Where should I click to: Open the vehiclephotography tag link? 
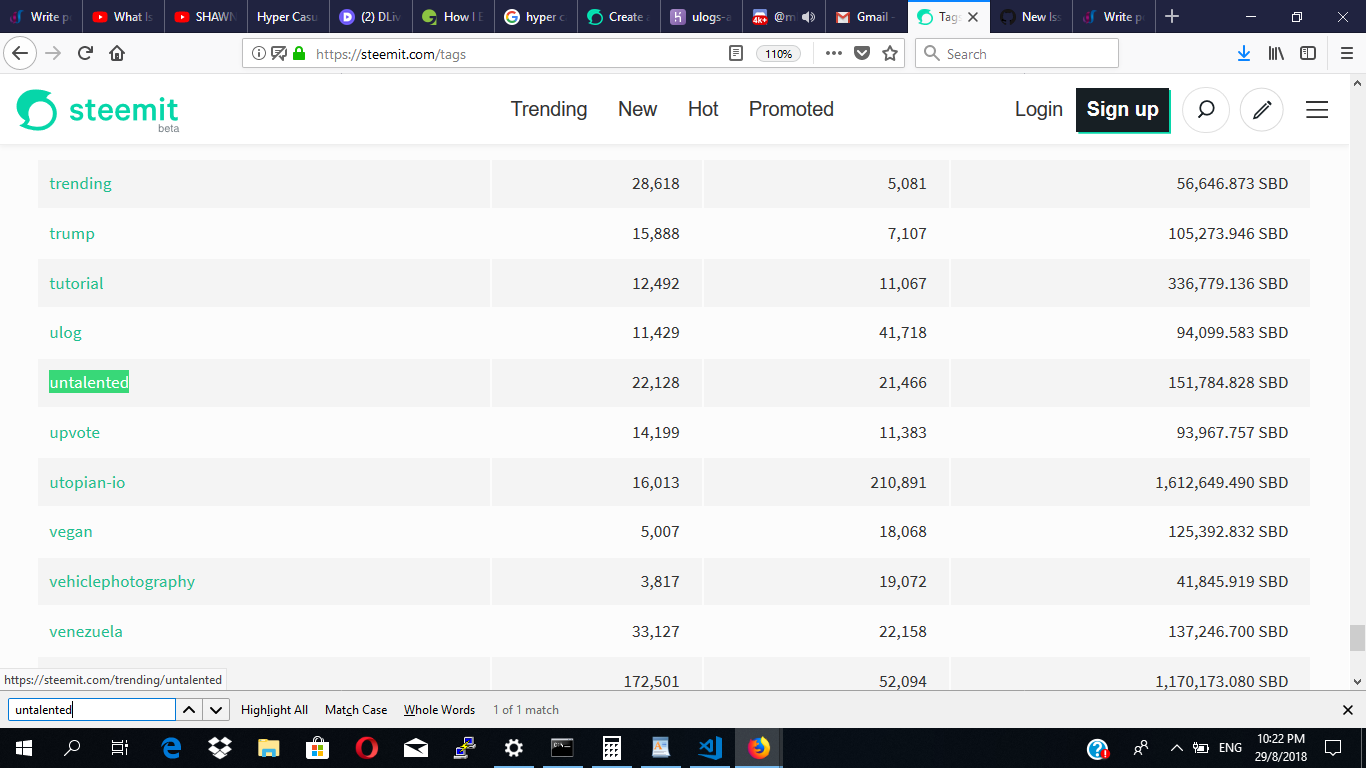[122, 581]
